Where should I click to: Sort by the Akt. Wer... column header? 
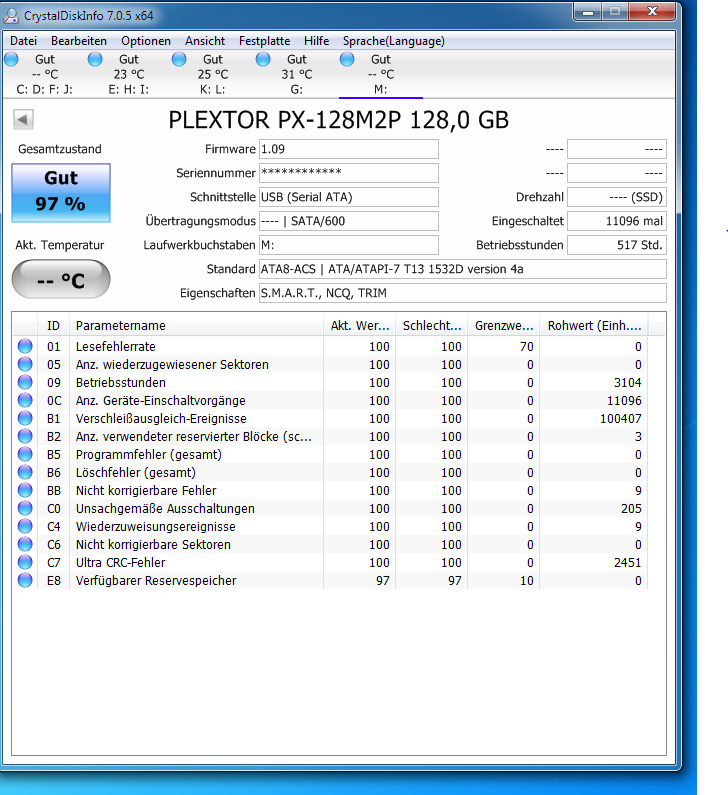click(x=360, y=326)
